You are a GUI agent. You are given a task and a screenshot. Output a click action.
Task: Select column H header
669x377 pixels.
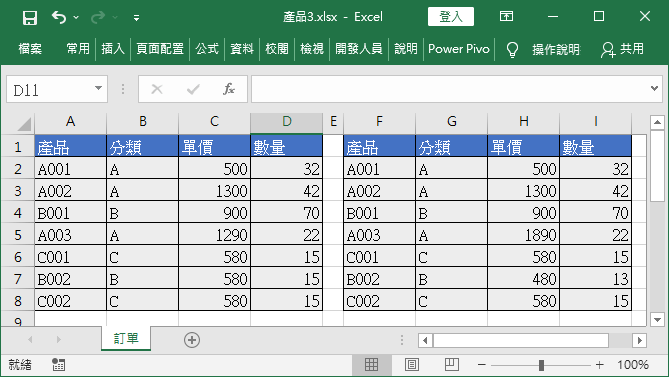524,122
